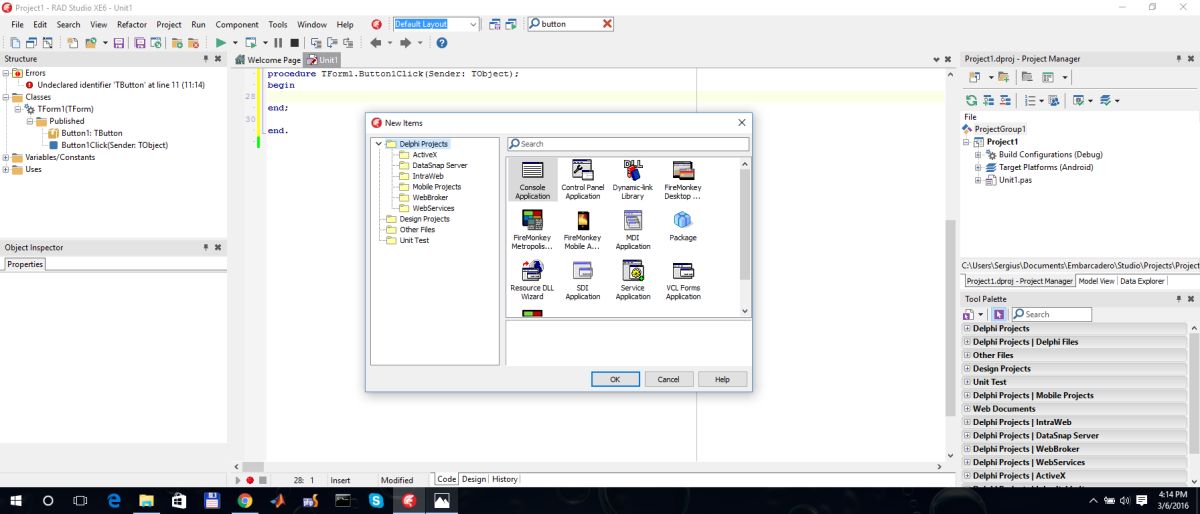
Task: Click the Program Reset stop icon
Action: coord(294,43)
